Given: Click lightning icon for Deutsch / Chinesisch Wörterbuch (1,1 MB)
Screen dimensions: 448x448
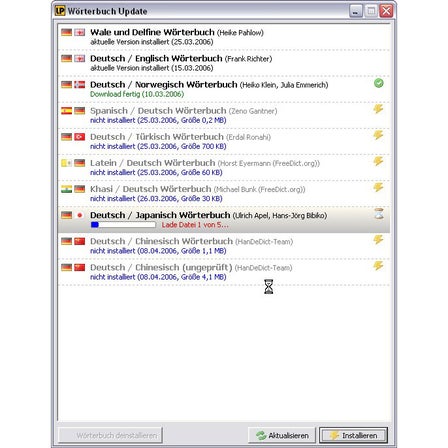Looking at the screenshot, I should (x=378, y=239).
